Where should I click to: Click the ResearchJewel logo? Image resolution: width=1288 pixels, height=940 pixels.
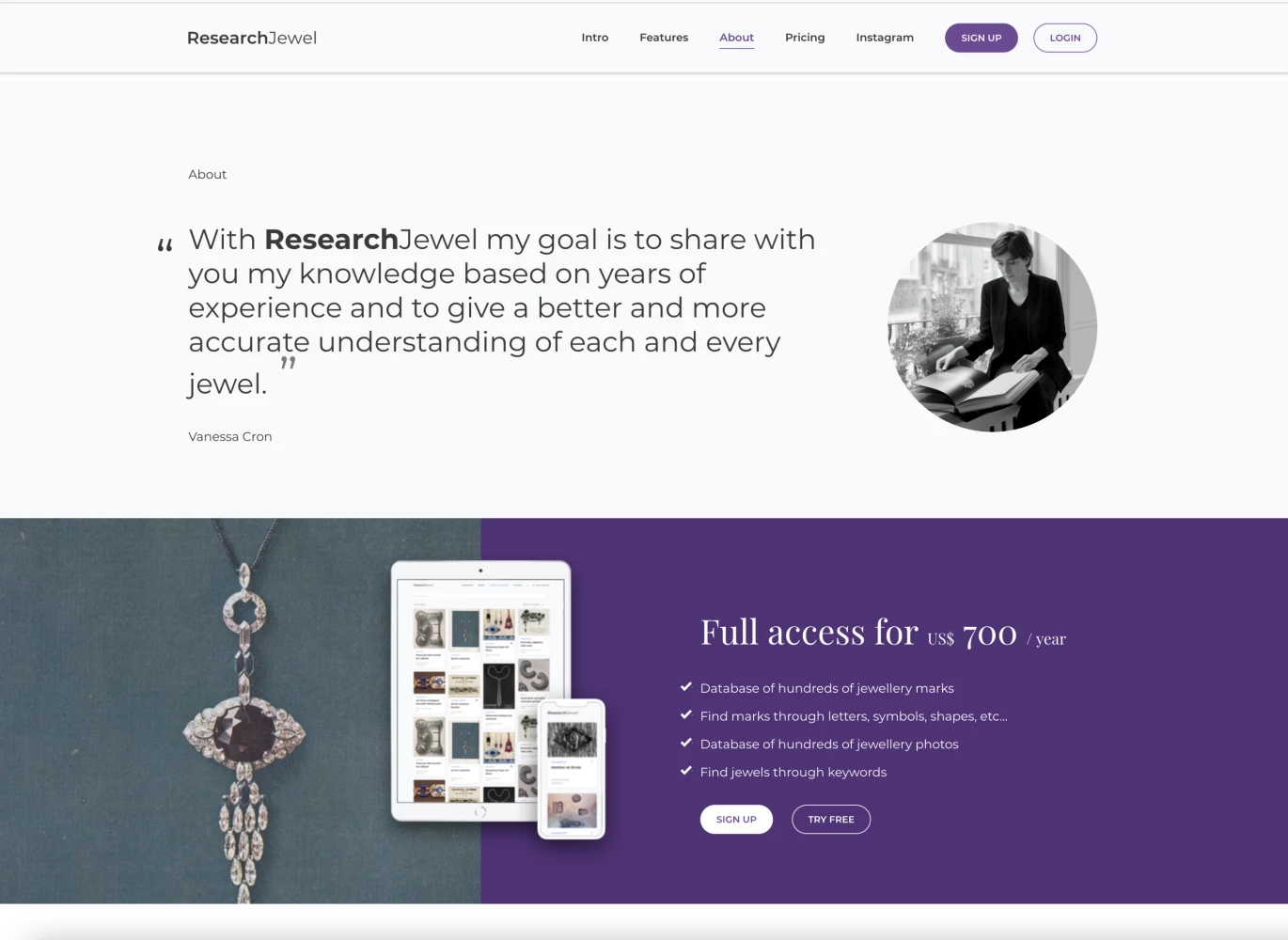tap(252, 38)
